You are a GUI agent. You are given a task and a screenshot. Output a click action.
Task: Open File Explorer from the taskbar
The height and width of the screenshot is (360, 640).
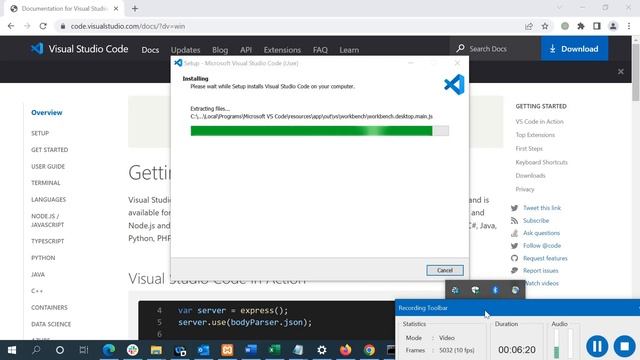coord(156,350)
